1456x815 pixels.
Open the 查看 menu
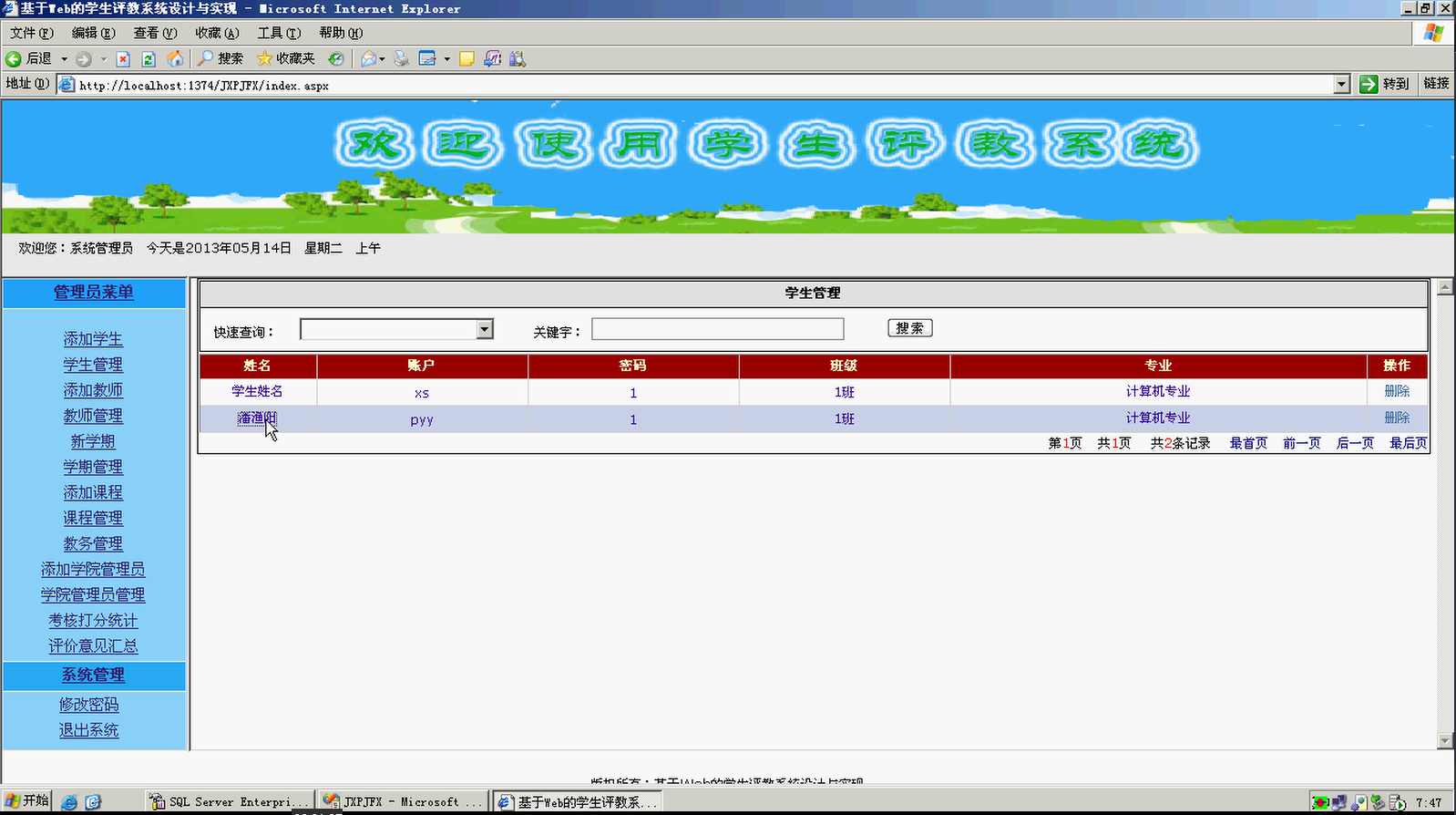(155, 33)
